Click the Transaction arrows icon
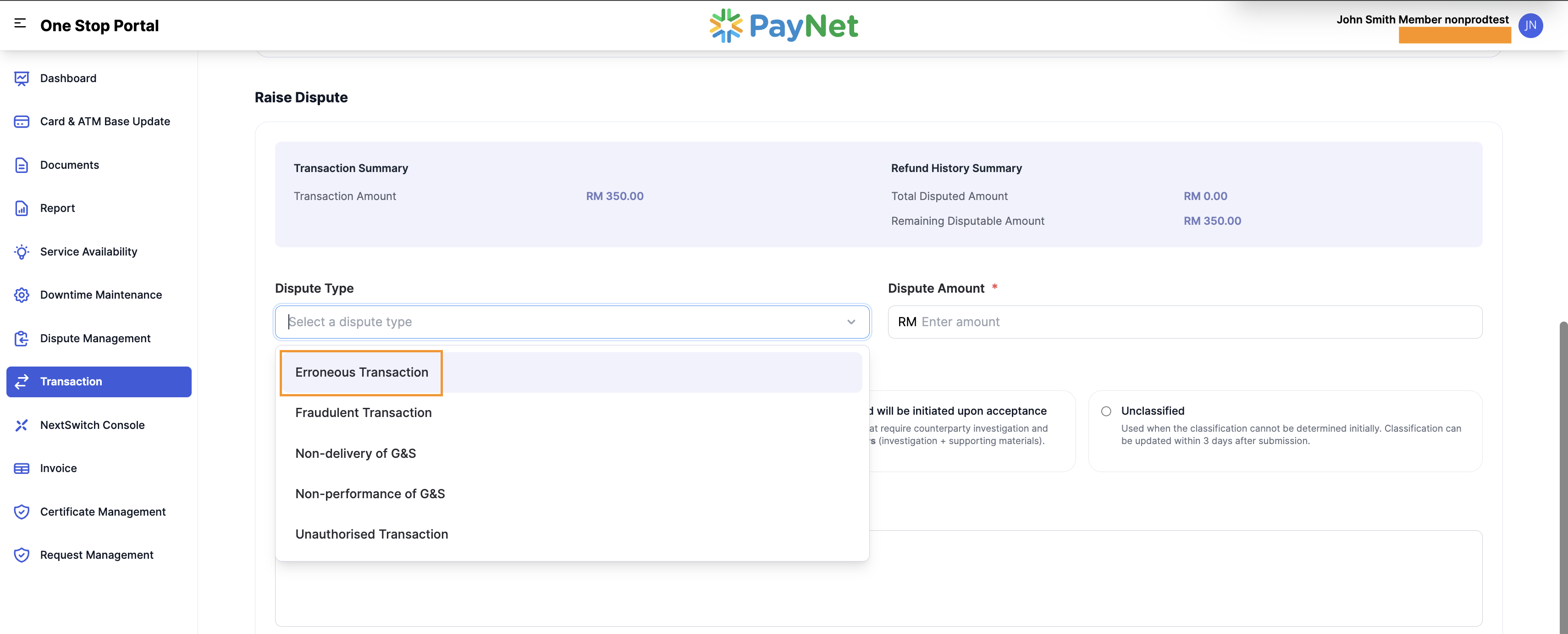1568x634 pixels. (x=21, y=382)
